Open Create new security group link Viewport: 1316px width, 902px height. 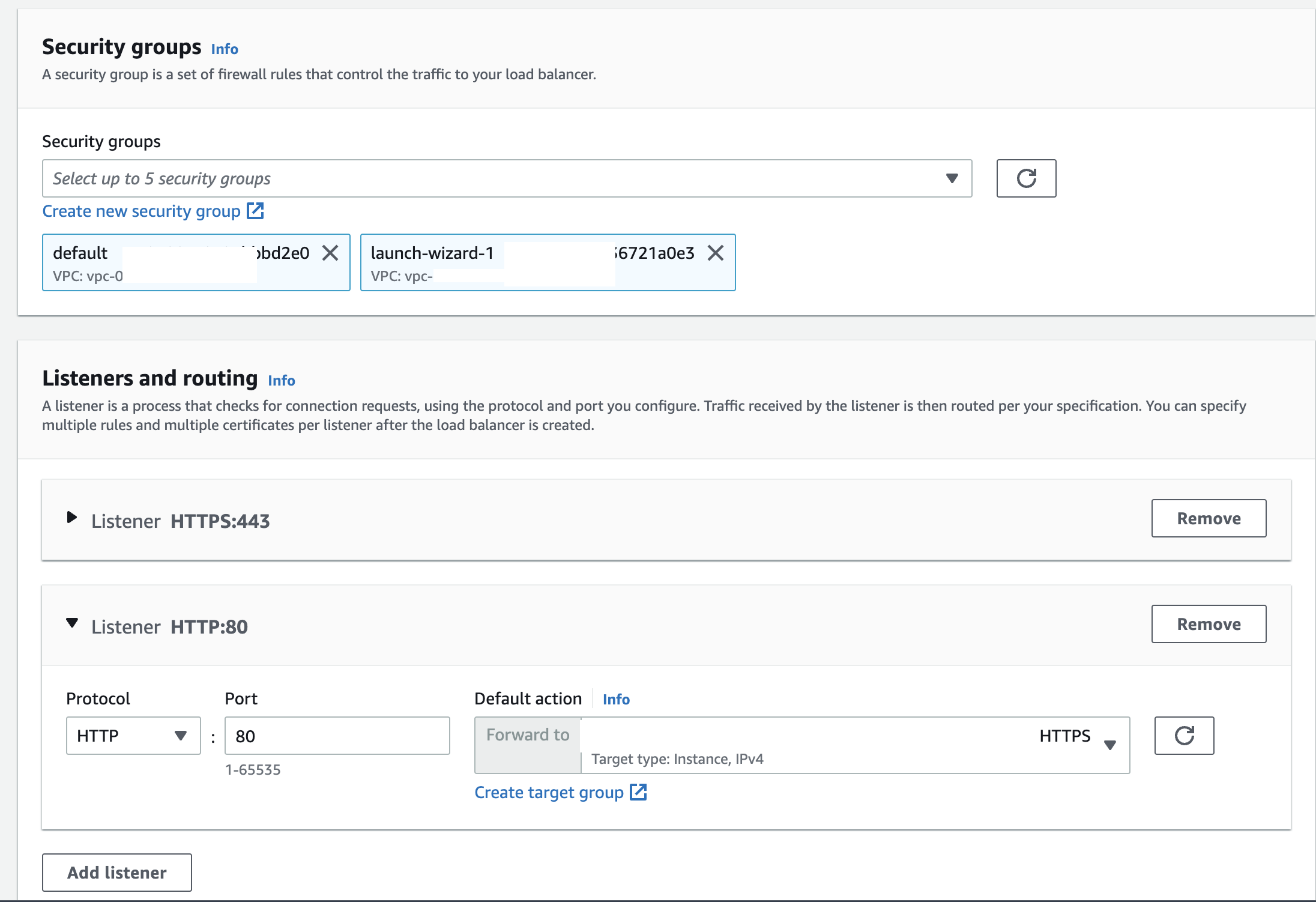(x=141, y=211)
